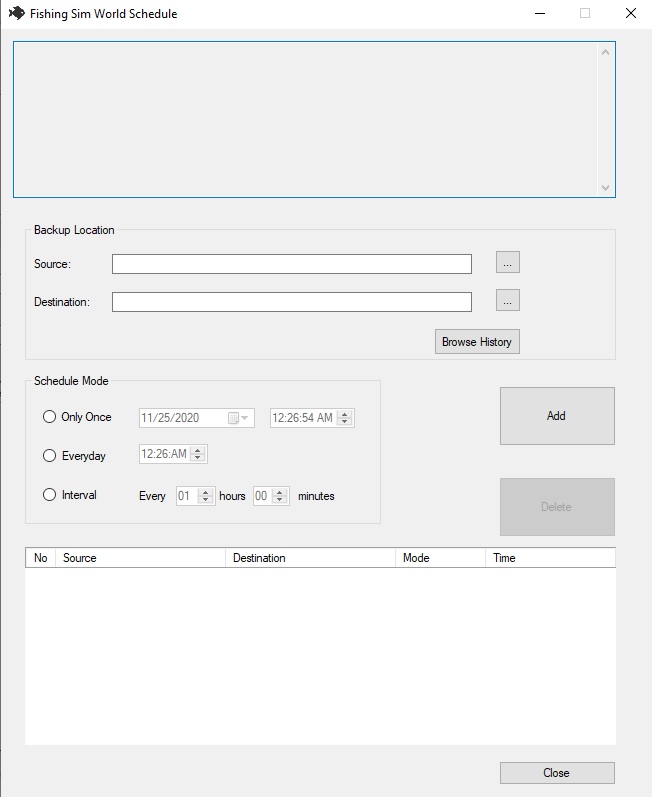652x797 pixels.
Task: Browse for the Destination folder
Action: 507,300
